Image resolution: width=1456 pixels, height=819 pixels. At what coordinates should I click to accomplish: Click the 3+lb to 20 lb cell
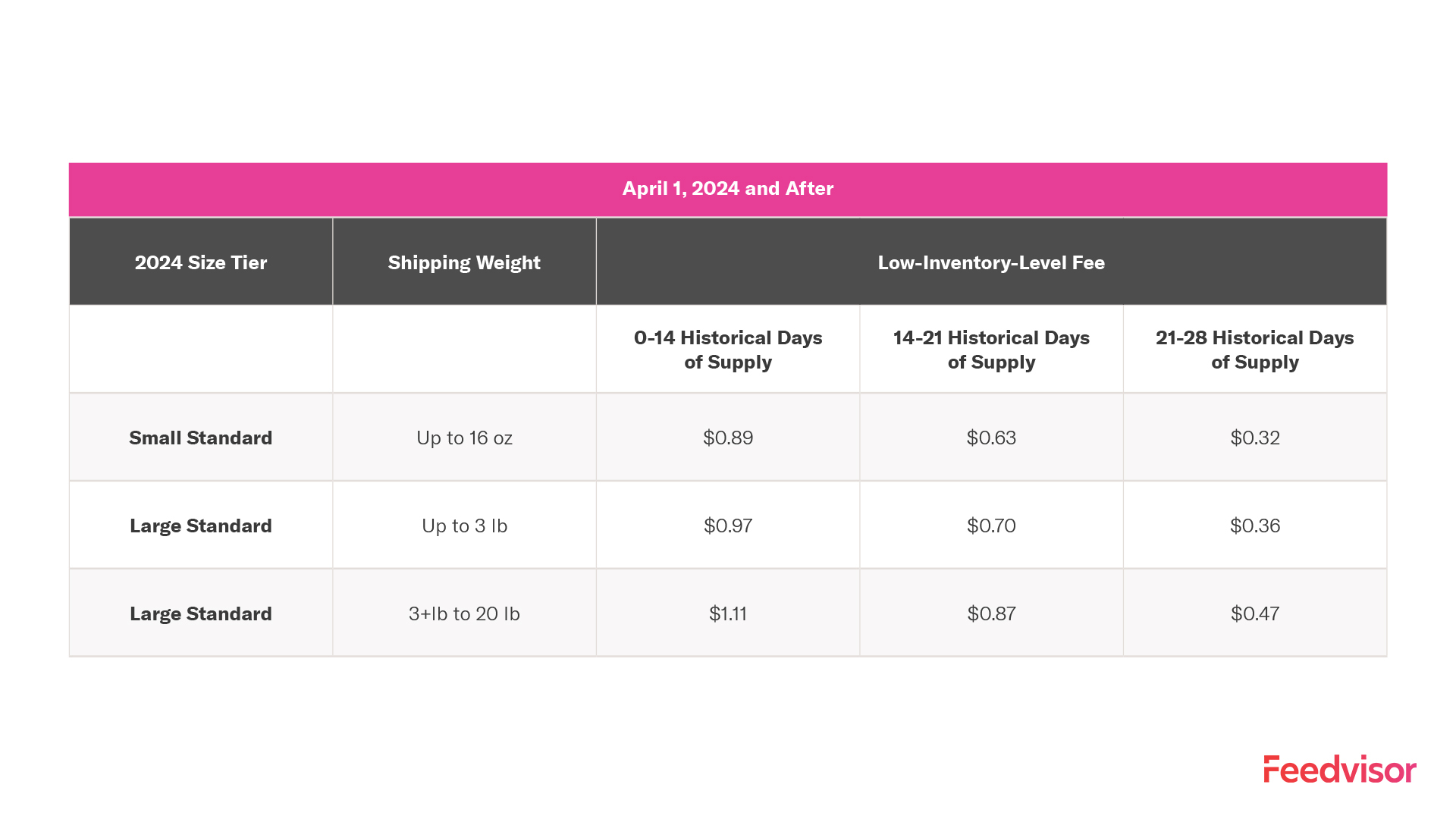pos(464,613)
